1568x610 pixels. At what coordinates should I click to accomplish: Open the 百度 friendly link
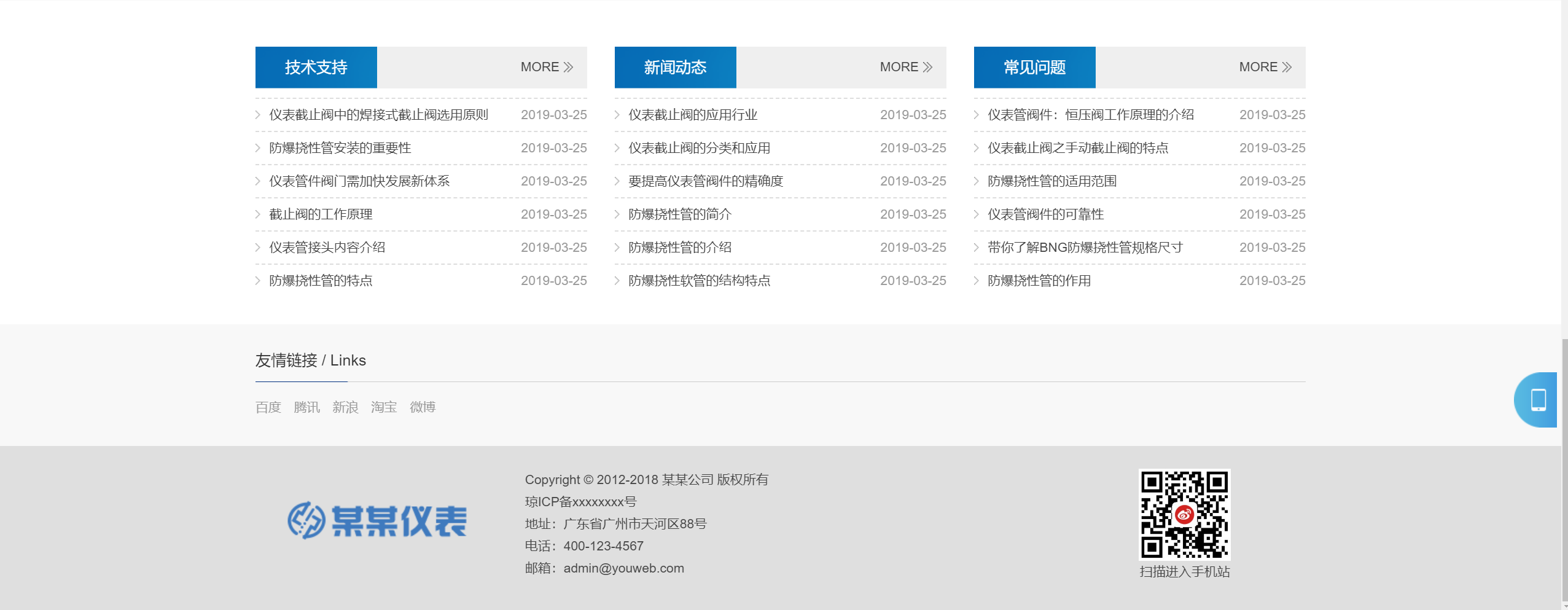point(268,407)
